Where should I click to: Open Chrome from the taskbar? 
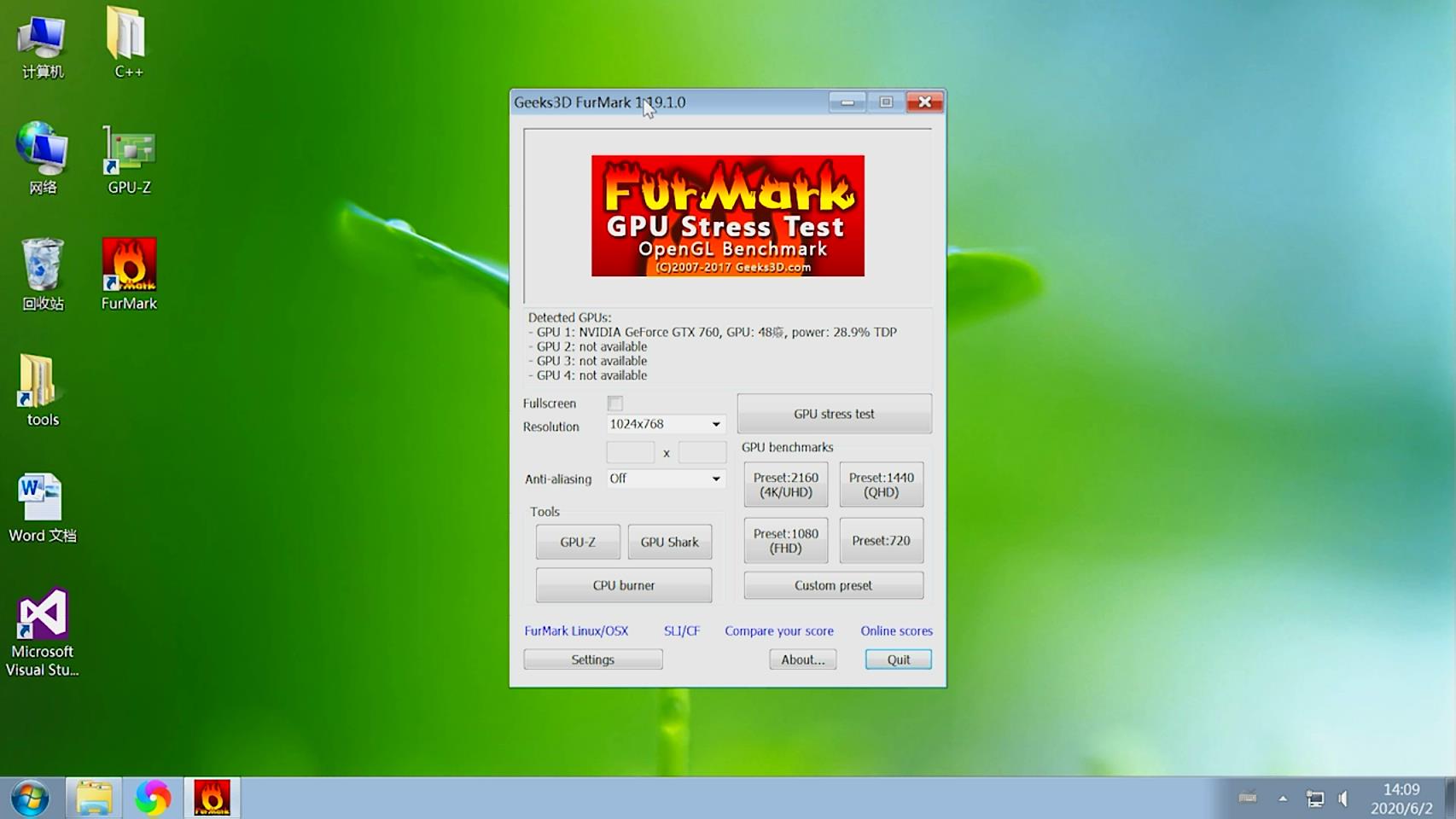point(154,796)
